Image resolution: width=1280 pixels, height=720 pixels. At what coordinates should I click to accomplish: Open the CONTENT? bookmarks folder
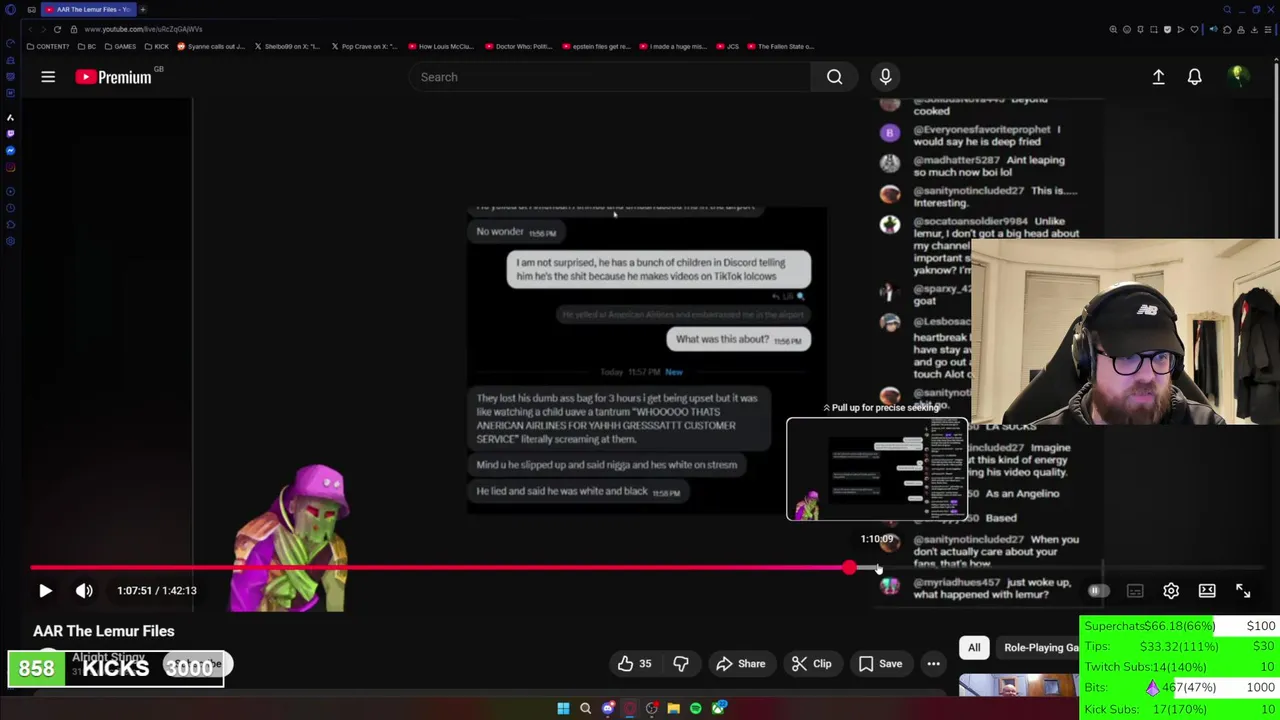coord(48,46)
